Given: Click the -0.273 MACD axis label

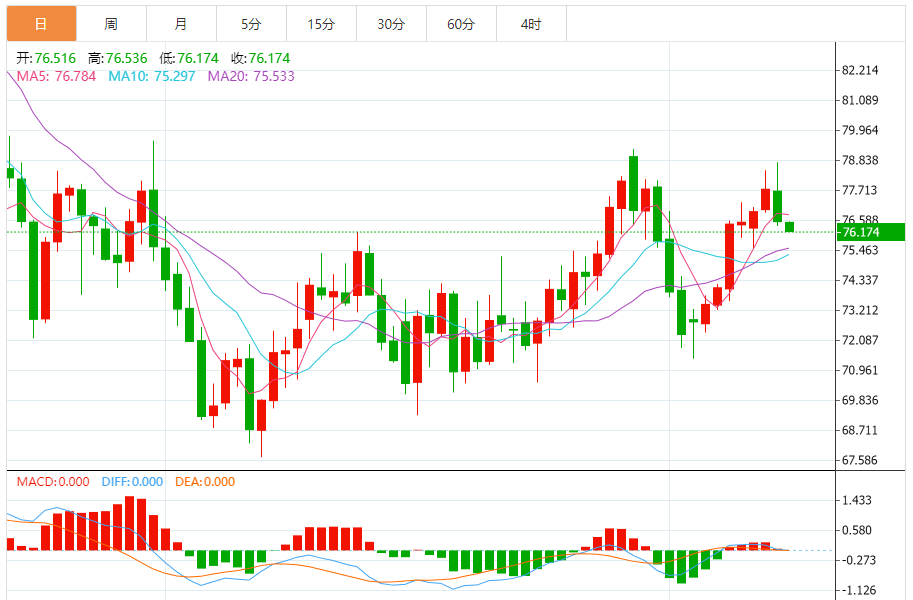Looking at the screenshot, I should coord(859,560).
